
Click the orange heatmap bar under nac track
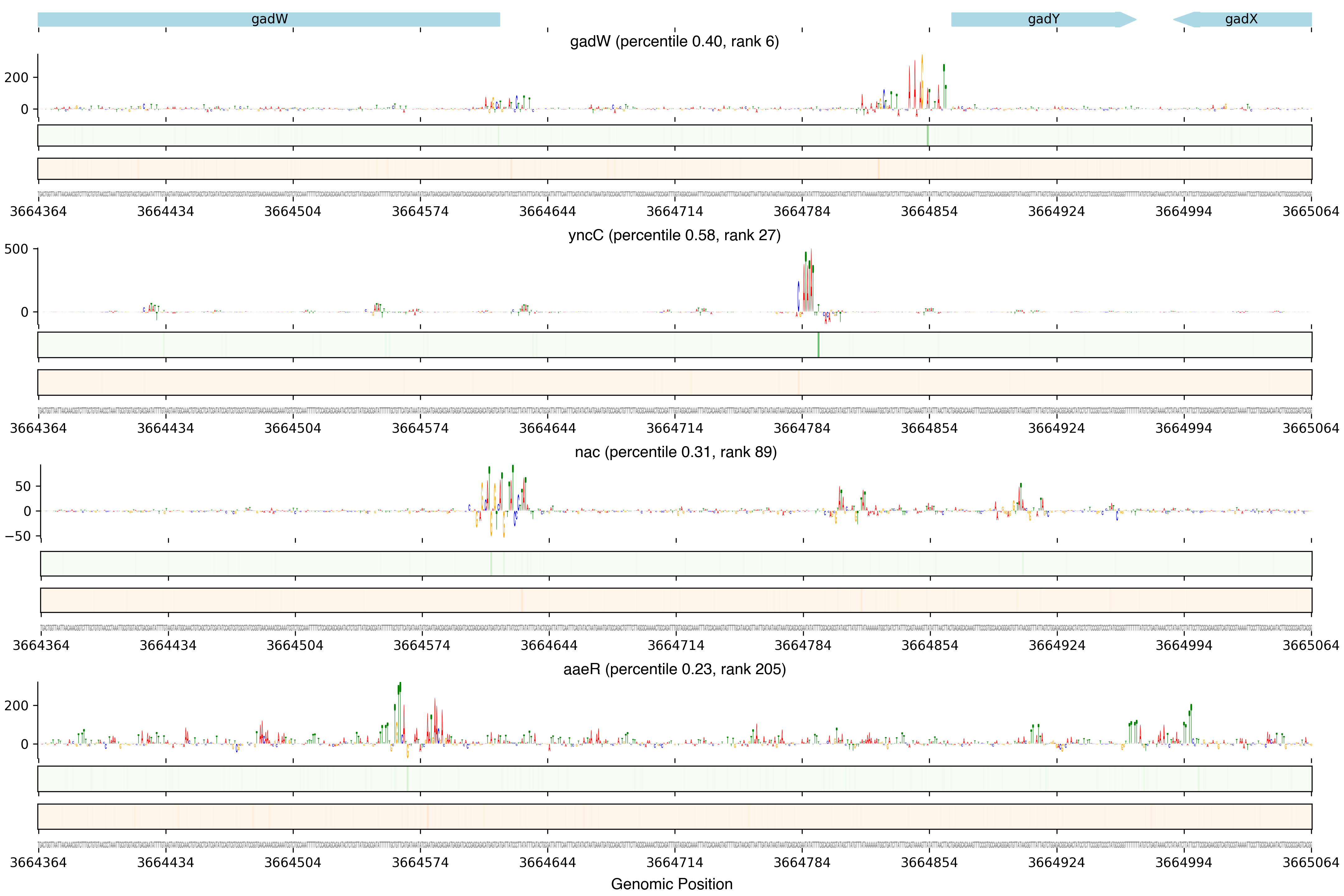(x=675, y=600)
